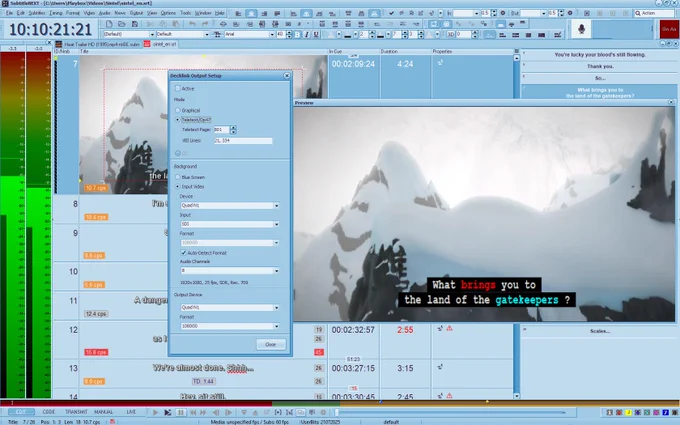The height and width of the screenshot is (425, 680).
Task: Click the Pause button in bottom transport bar
Action: [180, 412]
